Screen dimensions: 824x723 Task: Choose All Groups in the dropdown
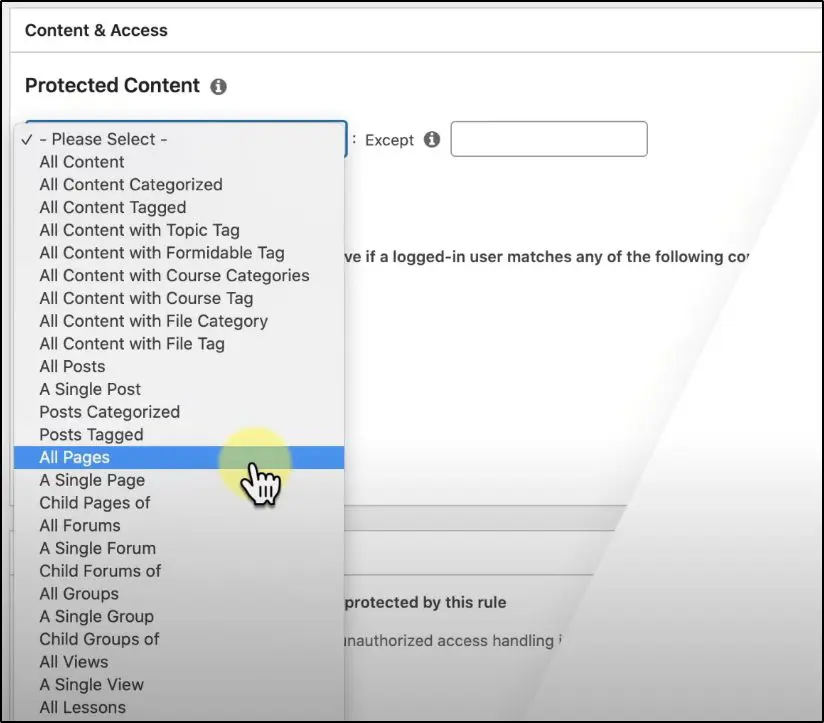(x=78, y=593)
